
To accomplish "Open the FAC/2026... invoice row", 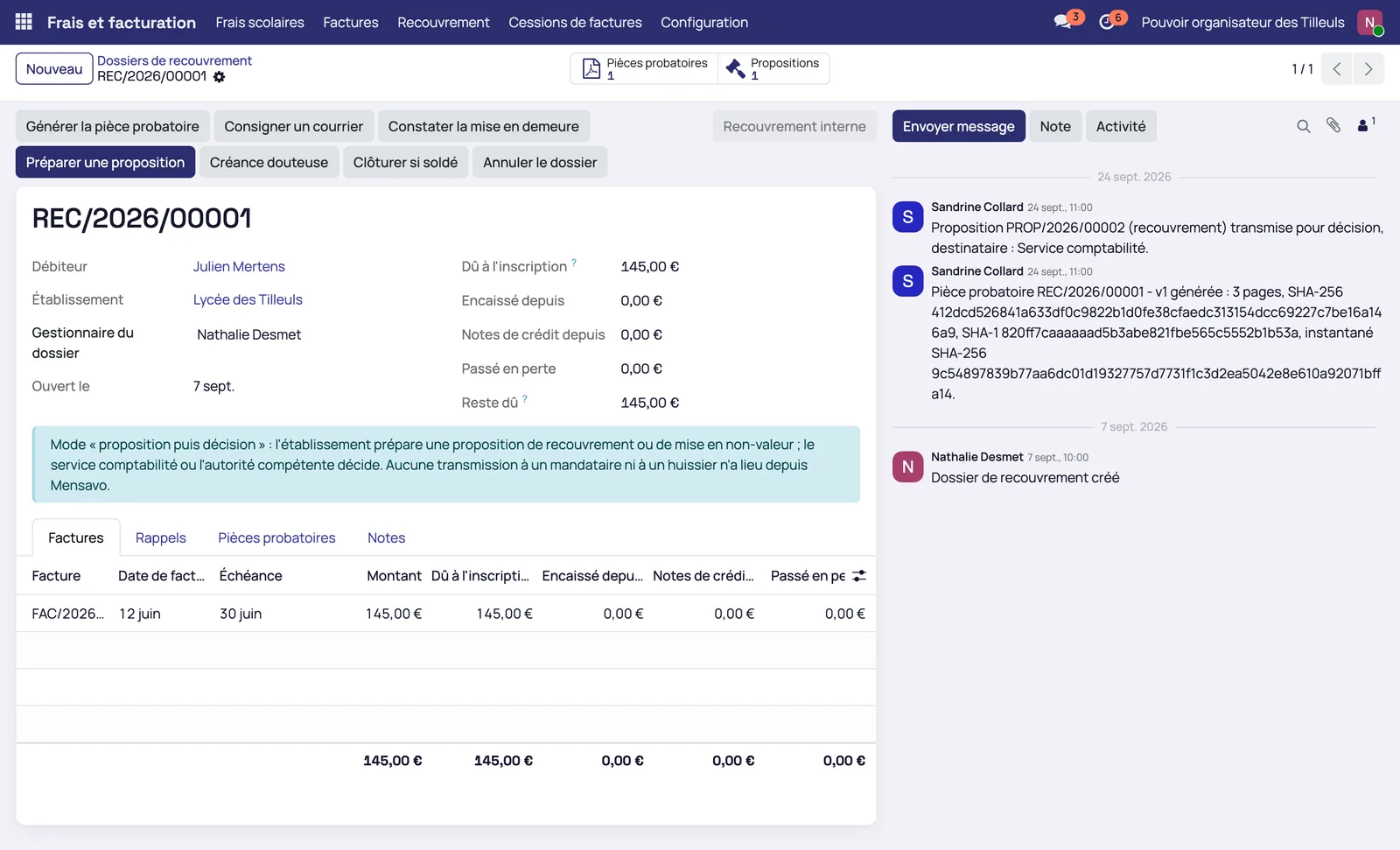I will (446, 614).
